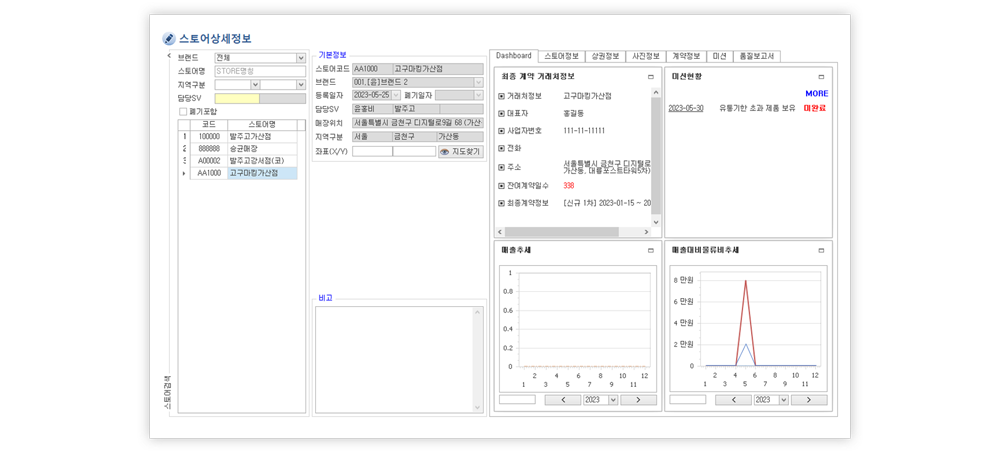Click the 대표자 bullet icon
This screenshot has height=454, width=1000.
tap(501, 114)
